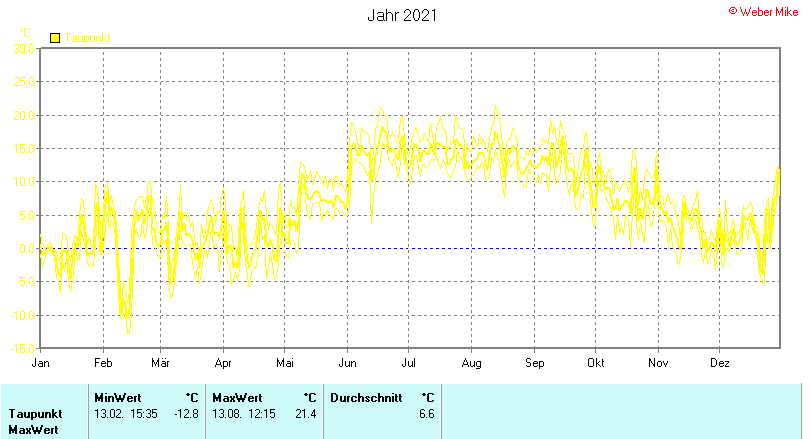Image resolution: width=810 pixels, height=439 pixels.
Task: Click the 5.0 y-axis value
Action: 27,215
